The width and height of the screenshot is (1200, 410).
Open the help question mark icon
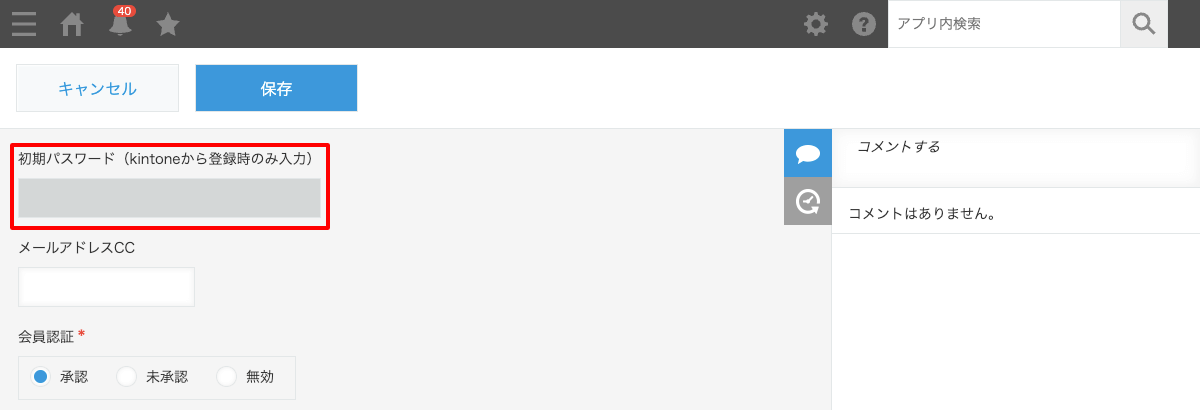coord(864,24)
